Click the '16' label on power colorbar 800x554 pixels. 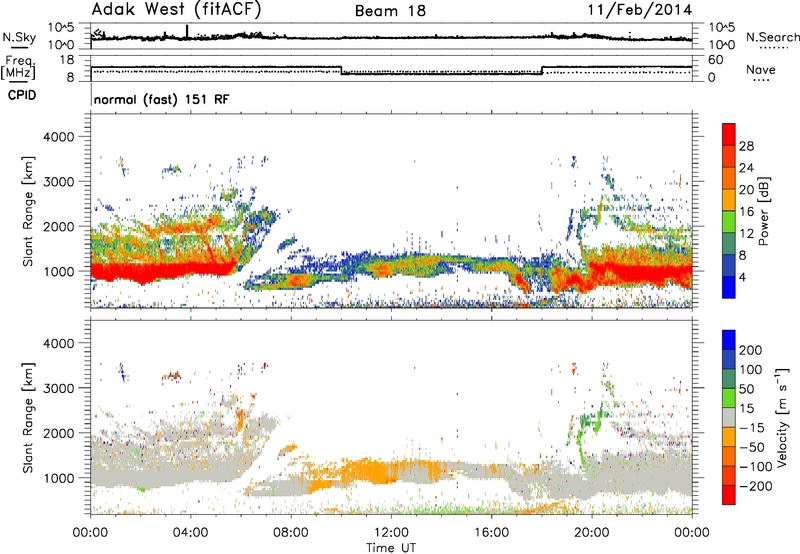[746, 212]
